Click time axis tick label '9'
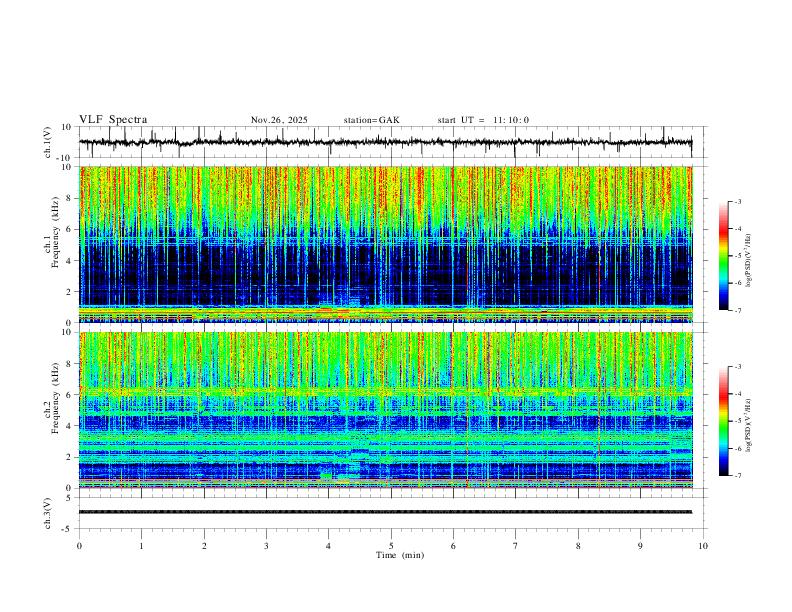The height and width of the screenshot is (612, 792). pos(640,546)
